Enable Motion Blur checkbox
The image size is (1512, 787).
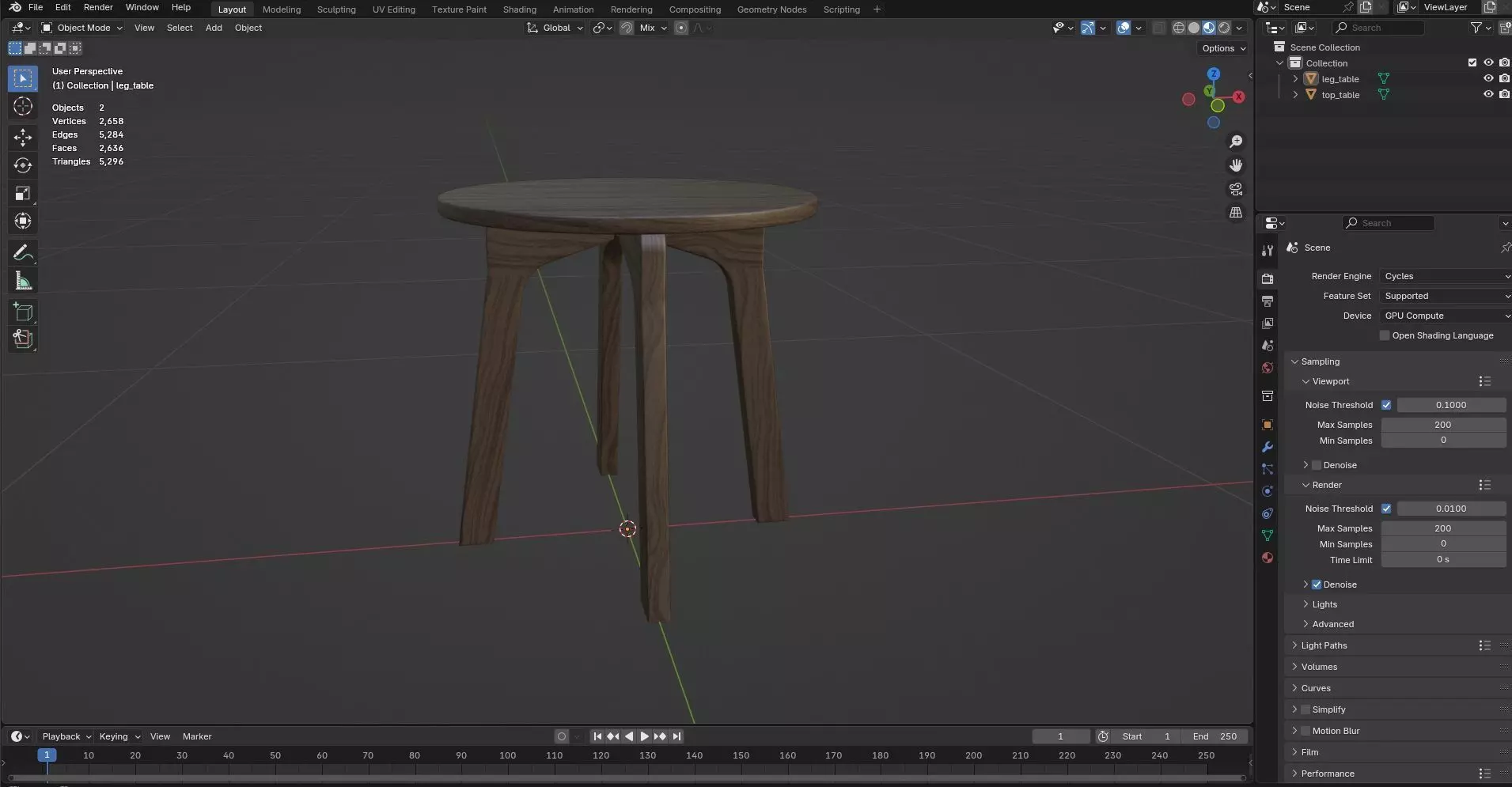1305,731
